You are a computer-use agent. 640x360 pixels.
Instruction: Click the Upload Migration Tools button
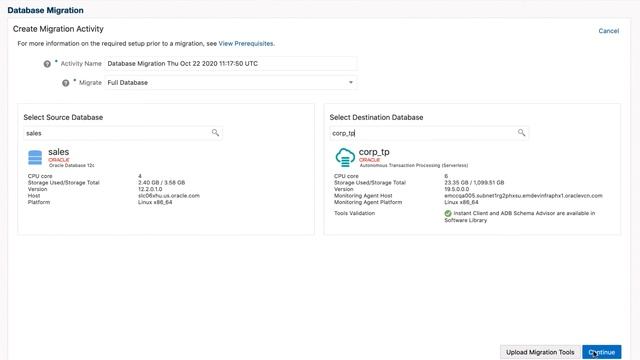pyautogui.click(x=540, y=352)
